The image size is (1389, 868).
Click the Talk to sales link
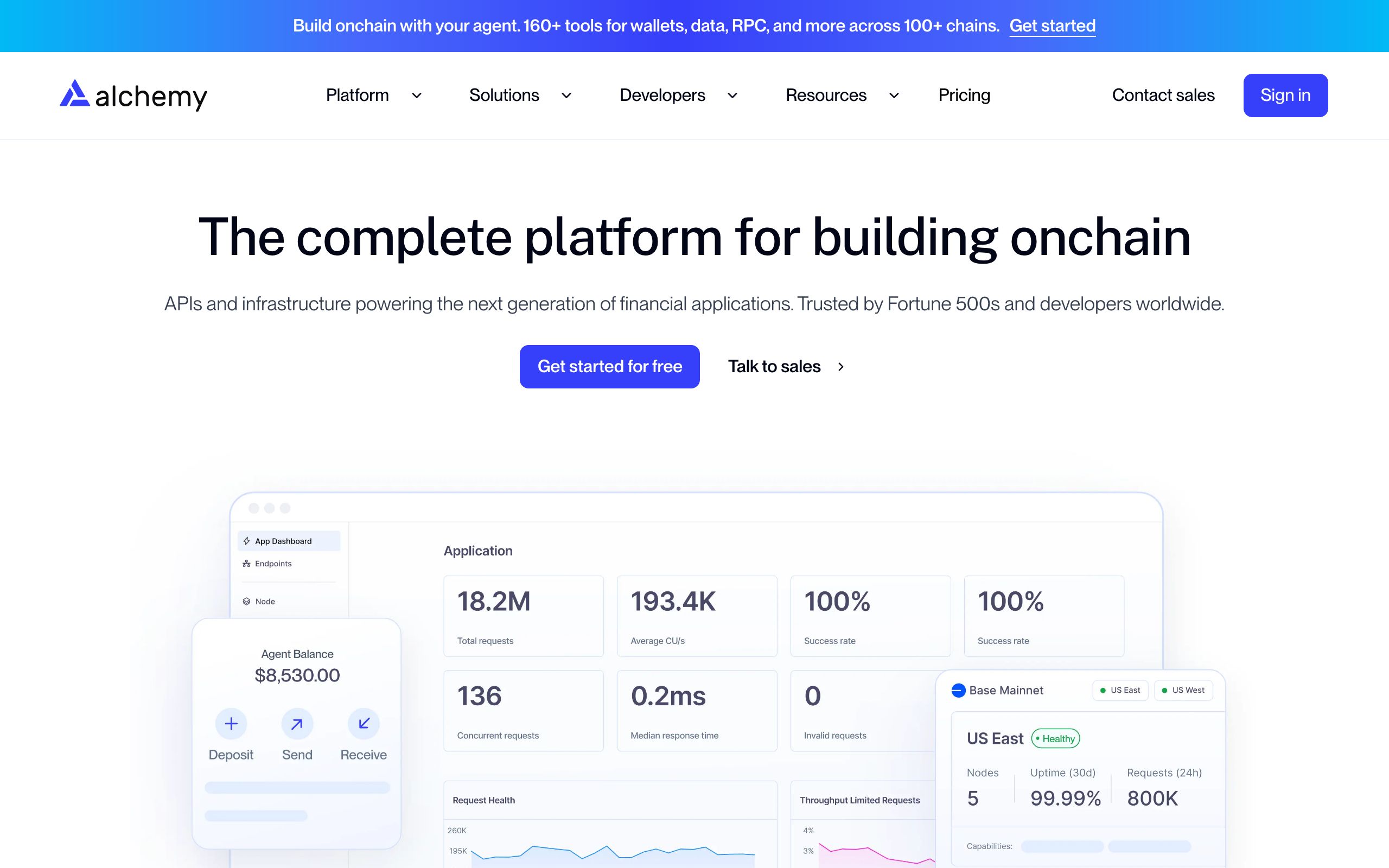click(x=774, y=366)
